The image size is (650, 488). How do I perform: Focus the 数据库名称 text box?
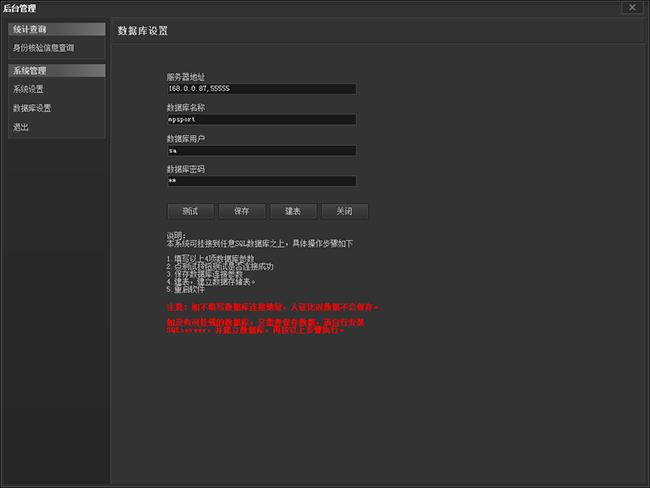click(x=260, y=120)
